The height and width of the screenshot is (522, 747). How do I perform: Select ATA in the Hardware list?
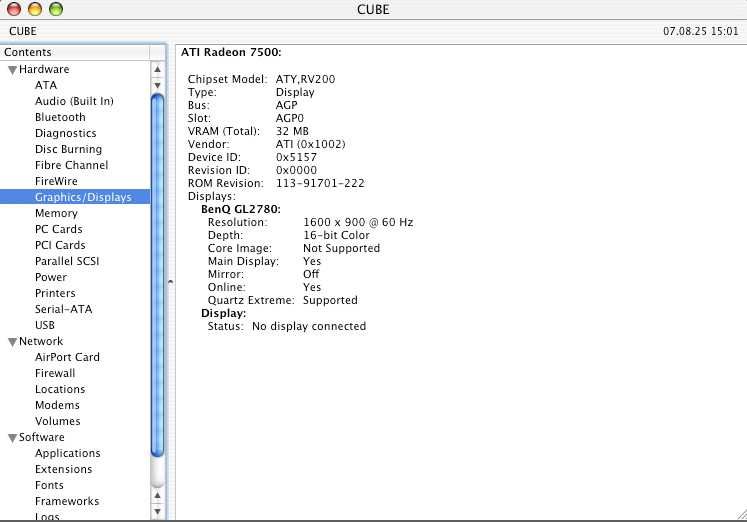click(x=46, y=85)
